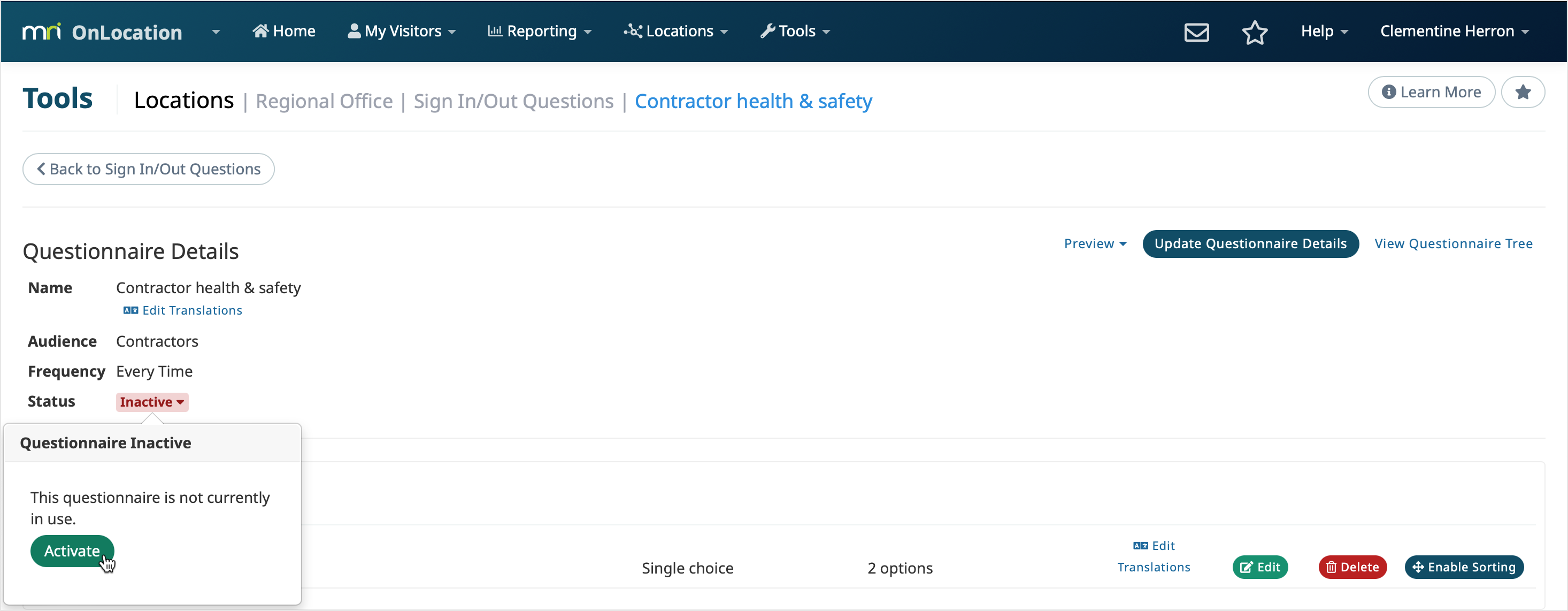Click Update Questionnaire Details button
The image size is (1568, 611).
tap(1250, 243)
